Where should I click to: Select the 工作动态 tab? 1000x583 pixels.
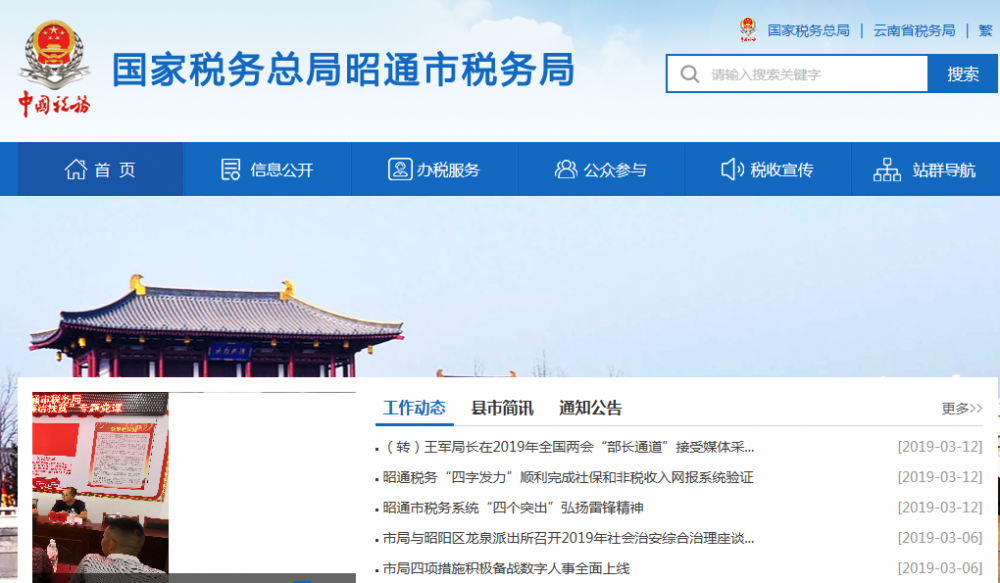coord(413,408)
